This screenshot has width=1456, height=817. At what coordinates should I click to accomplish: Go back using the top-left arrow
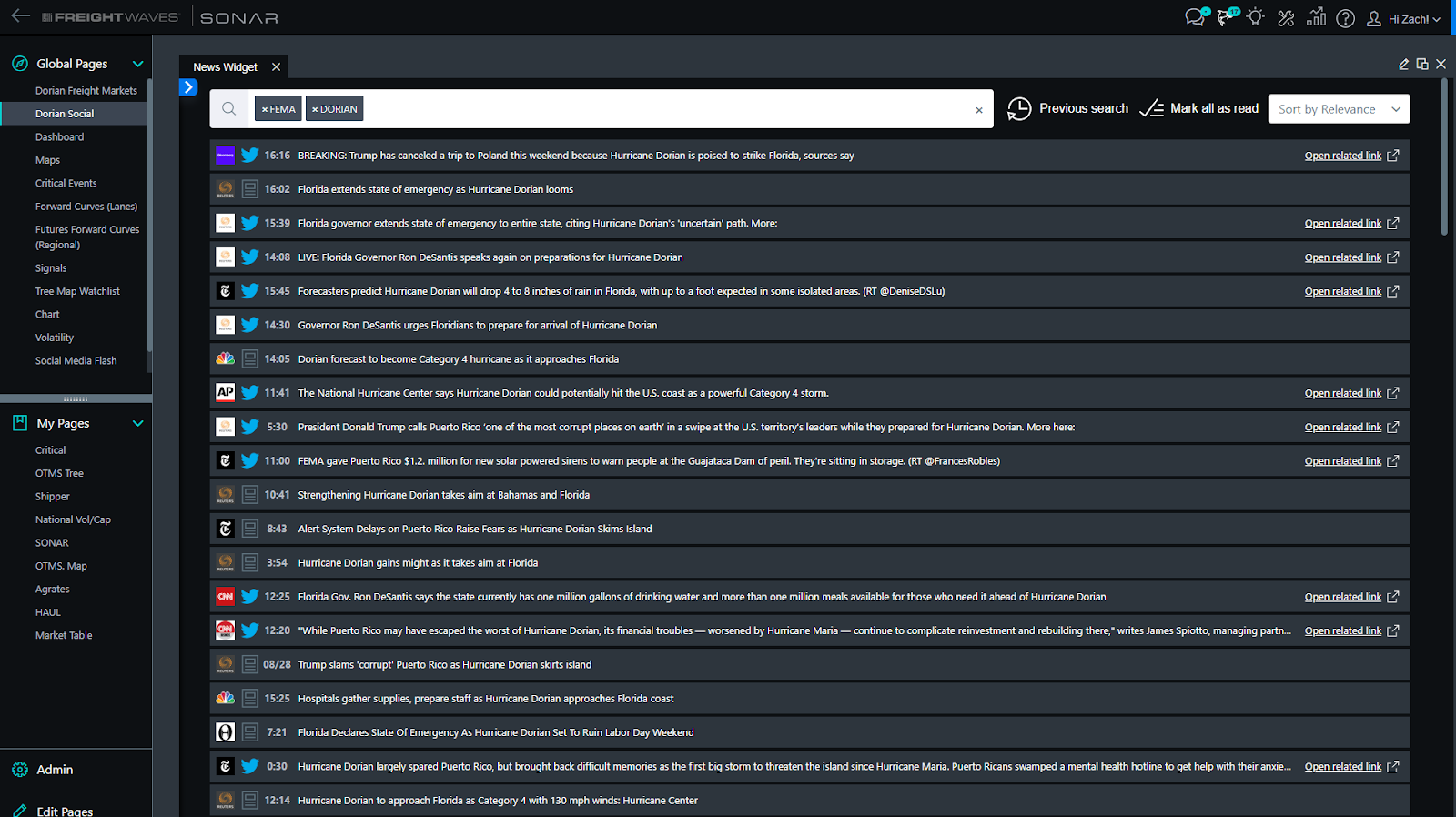tap(20, 16)
